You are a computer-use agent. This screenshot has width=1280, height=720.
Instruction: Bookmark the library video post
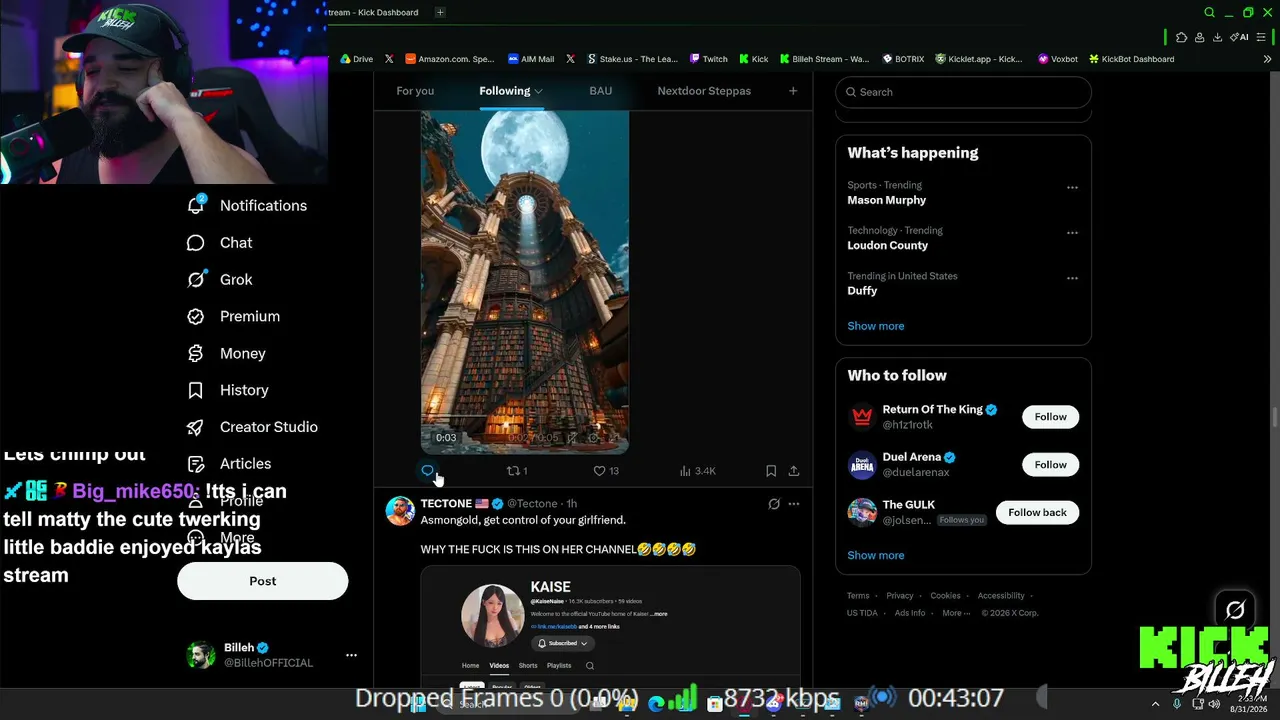(771, 471)
